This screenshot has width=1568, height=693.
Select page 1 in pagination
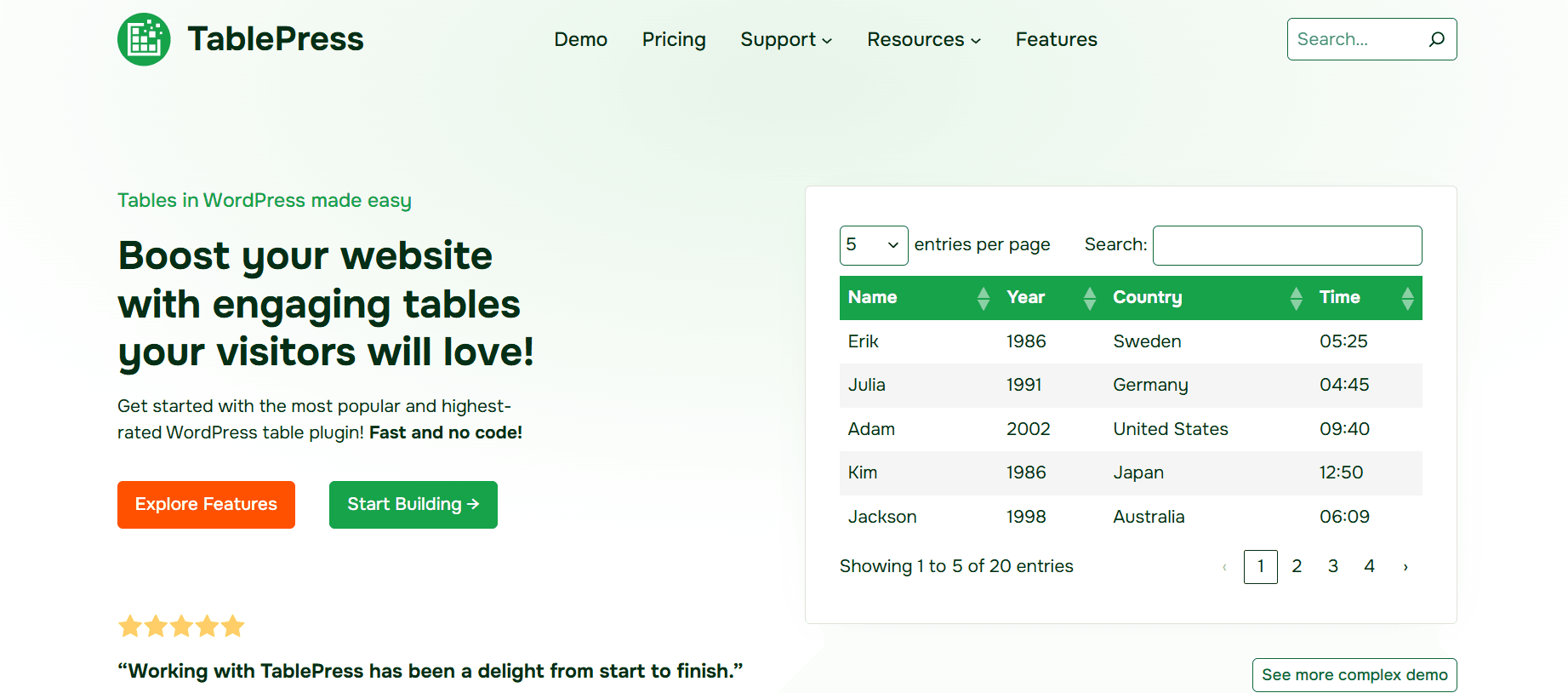[1261, 567]
